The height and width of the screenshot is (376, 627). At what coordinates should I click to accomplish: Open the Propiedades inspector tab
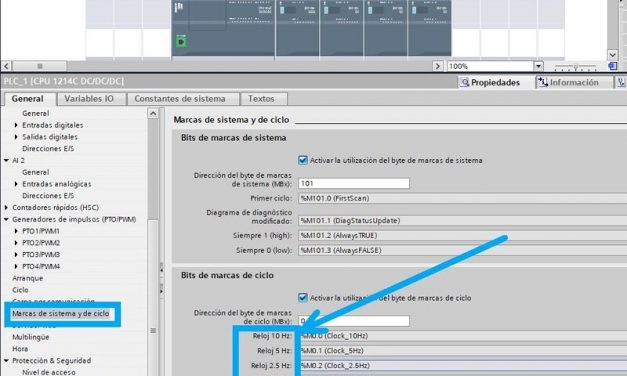pyautogui.click(x=490, y=82)
